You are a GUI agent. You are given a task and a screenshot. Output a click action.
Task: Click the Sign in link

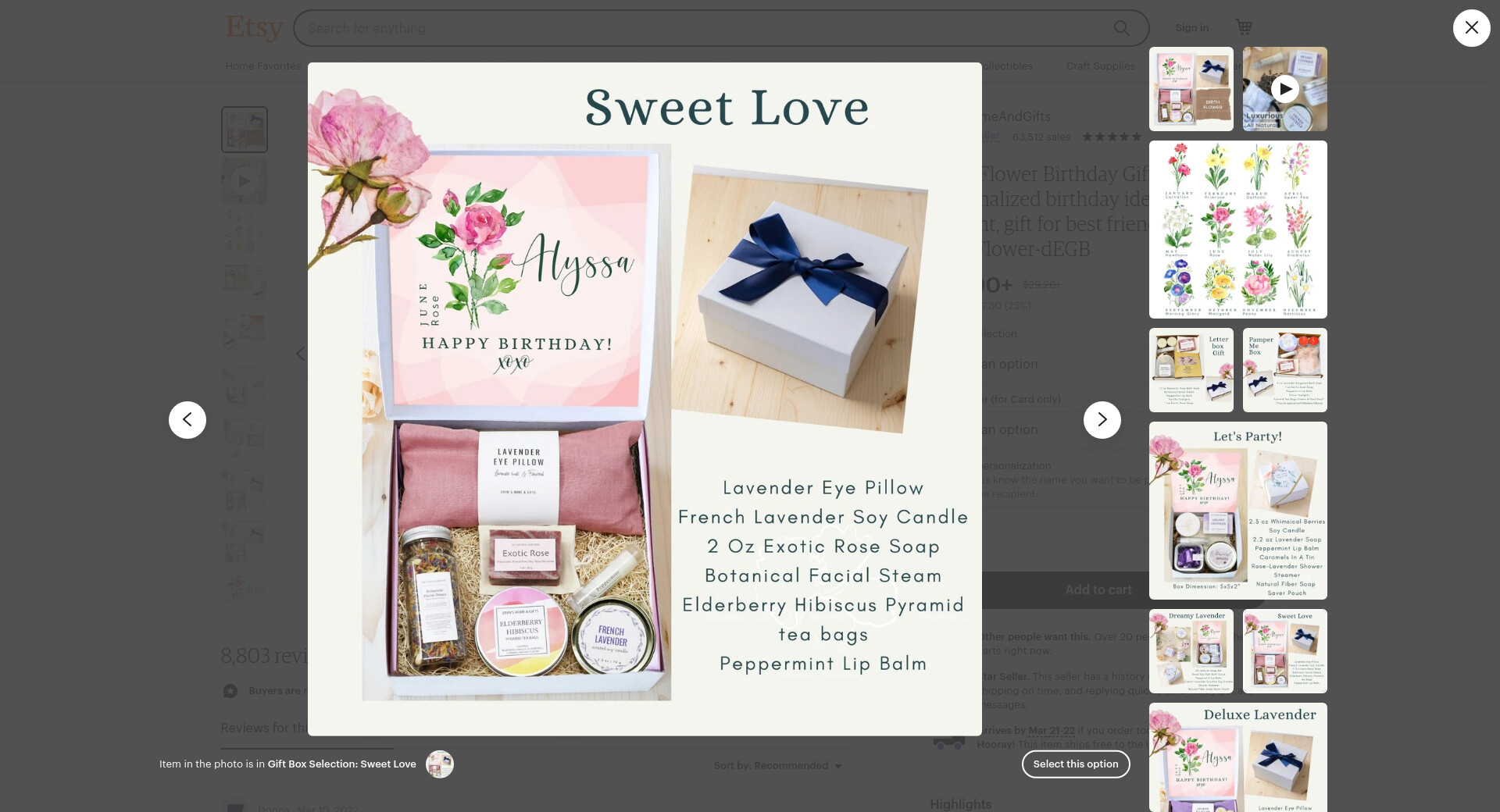pyautogui.click(x=1192, y=28)
